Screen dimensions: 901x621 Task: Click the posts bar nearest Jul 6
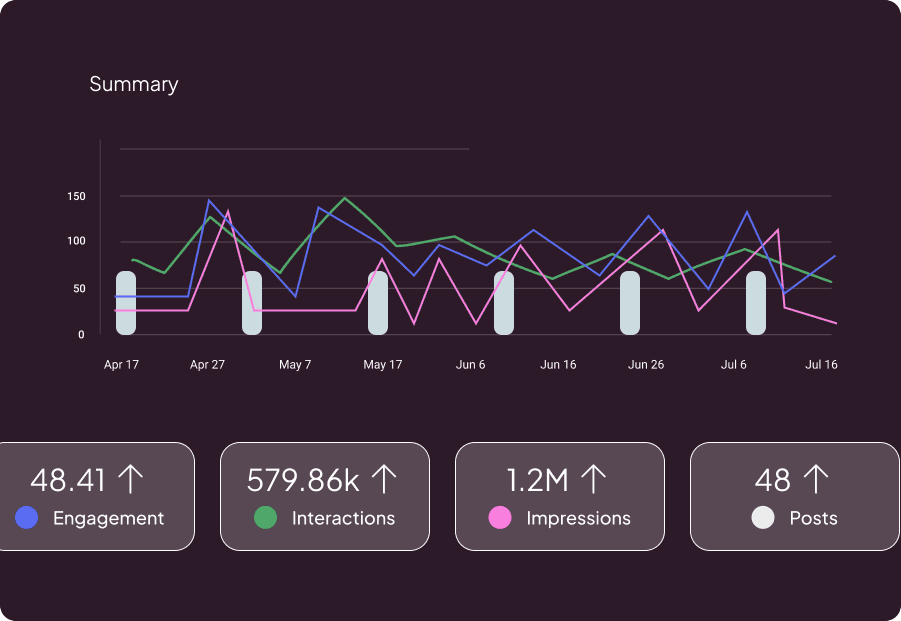pos(756,302)
